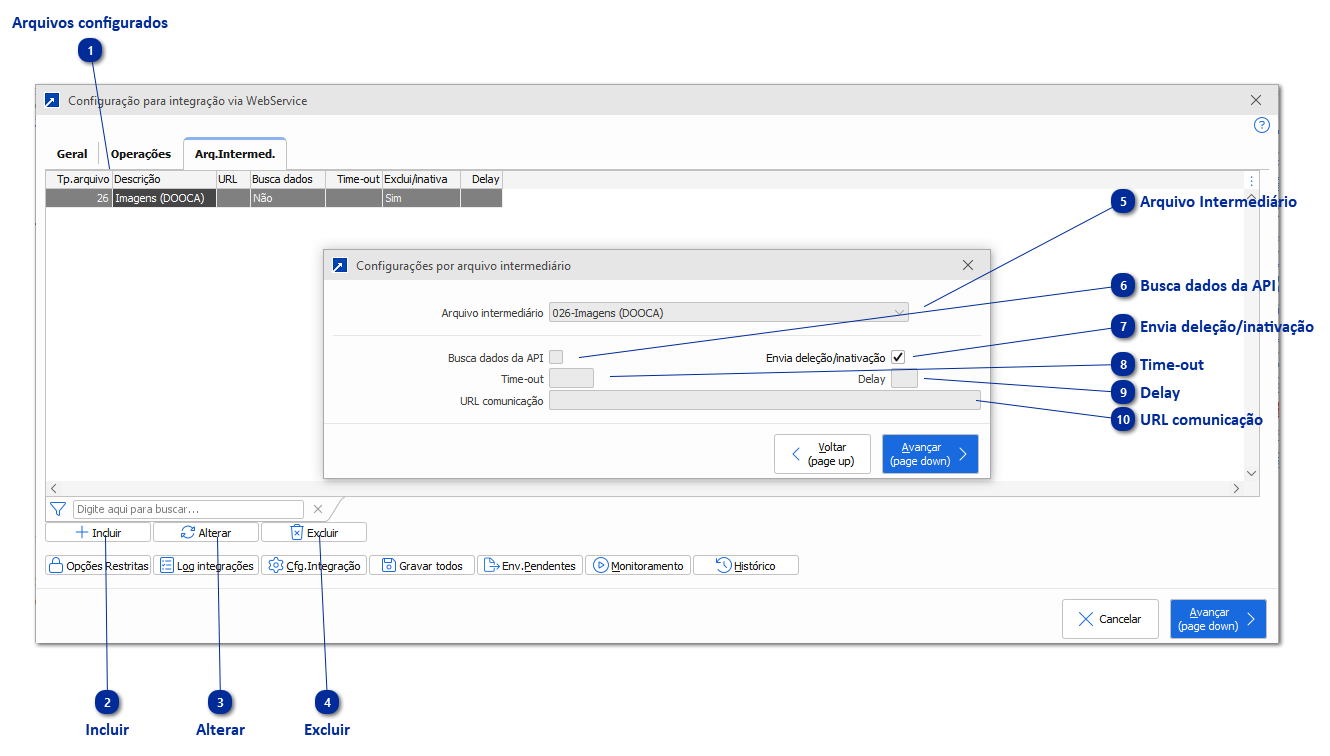Click the Incluir button
The width and height of the screenshot is (1330, 756).
pyautogui.click(x=97, y=531)
